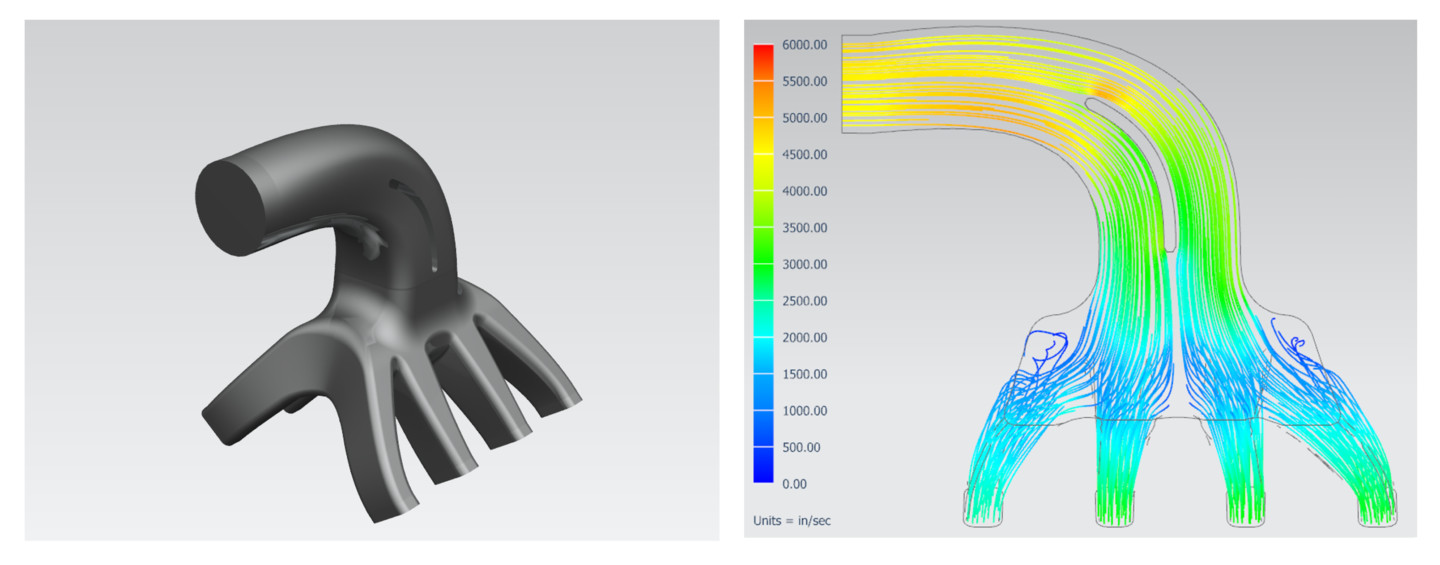The width and height of the screenshot is (1440, 565).
Task: Click the 4500.00 legend value label
Action: coord(806,155)
